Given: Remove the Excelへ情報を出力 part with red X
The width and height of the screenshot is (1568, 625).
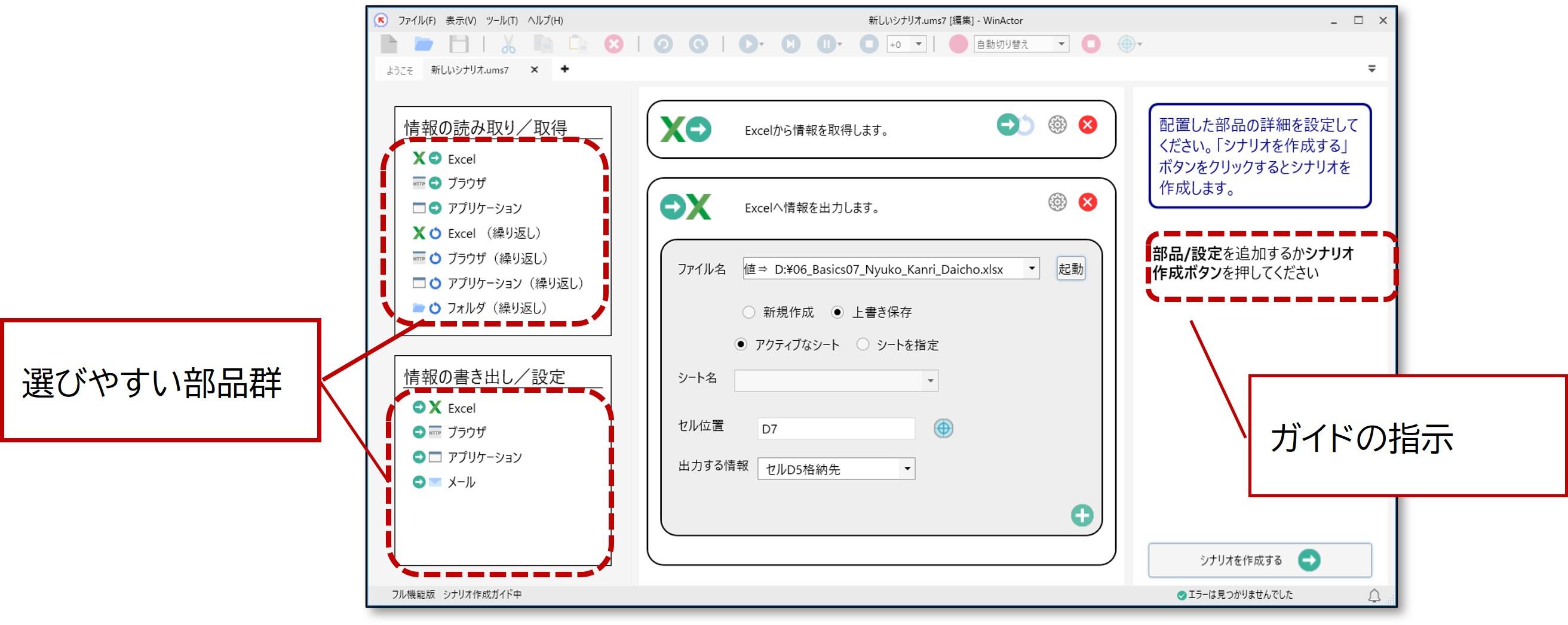Looking at the screenshot, I should coord(1088,202).
